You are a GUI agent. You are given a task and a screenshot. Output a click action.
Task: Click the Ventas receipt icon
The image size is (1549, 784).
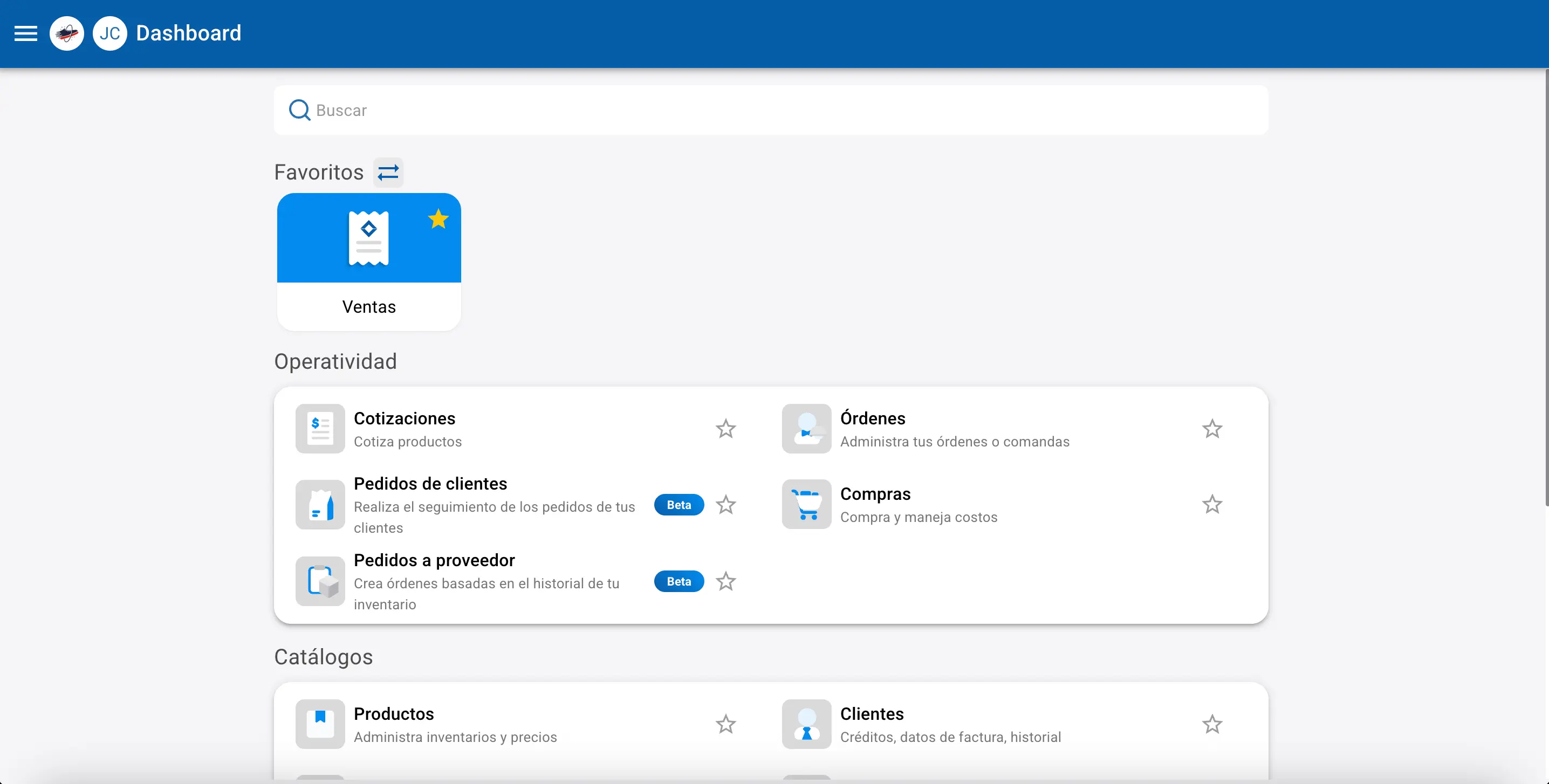coord(368,238)
